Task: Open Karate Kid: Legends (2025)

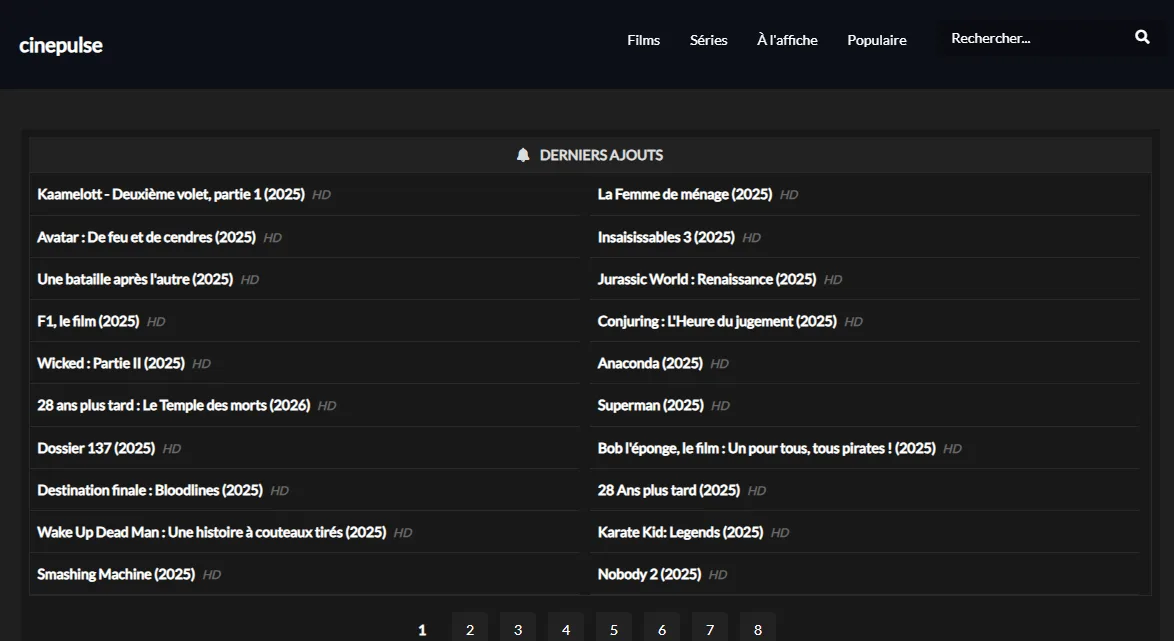Action: pos(680,532)
